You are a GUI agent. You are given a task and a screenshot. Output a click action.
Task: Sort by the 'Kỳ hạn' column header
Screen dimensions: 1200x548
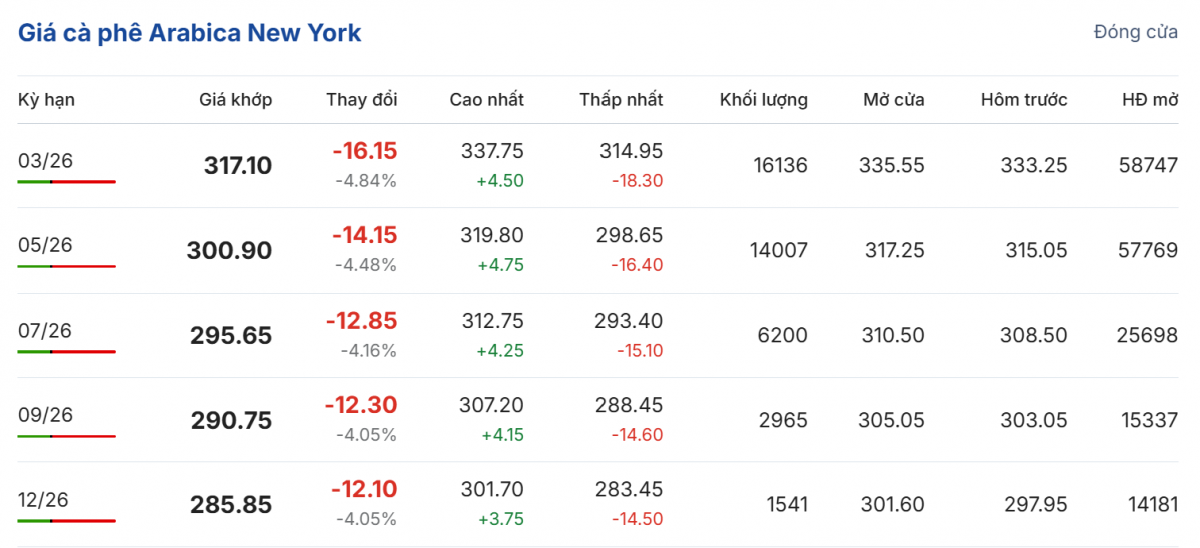pos(46,100)
